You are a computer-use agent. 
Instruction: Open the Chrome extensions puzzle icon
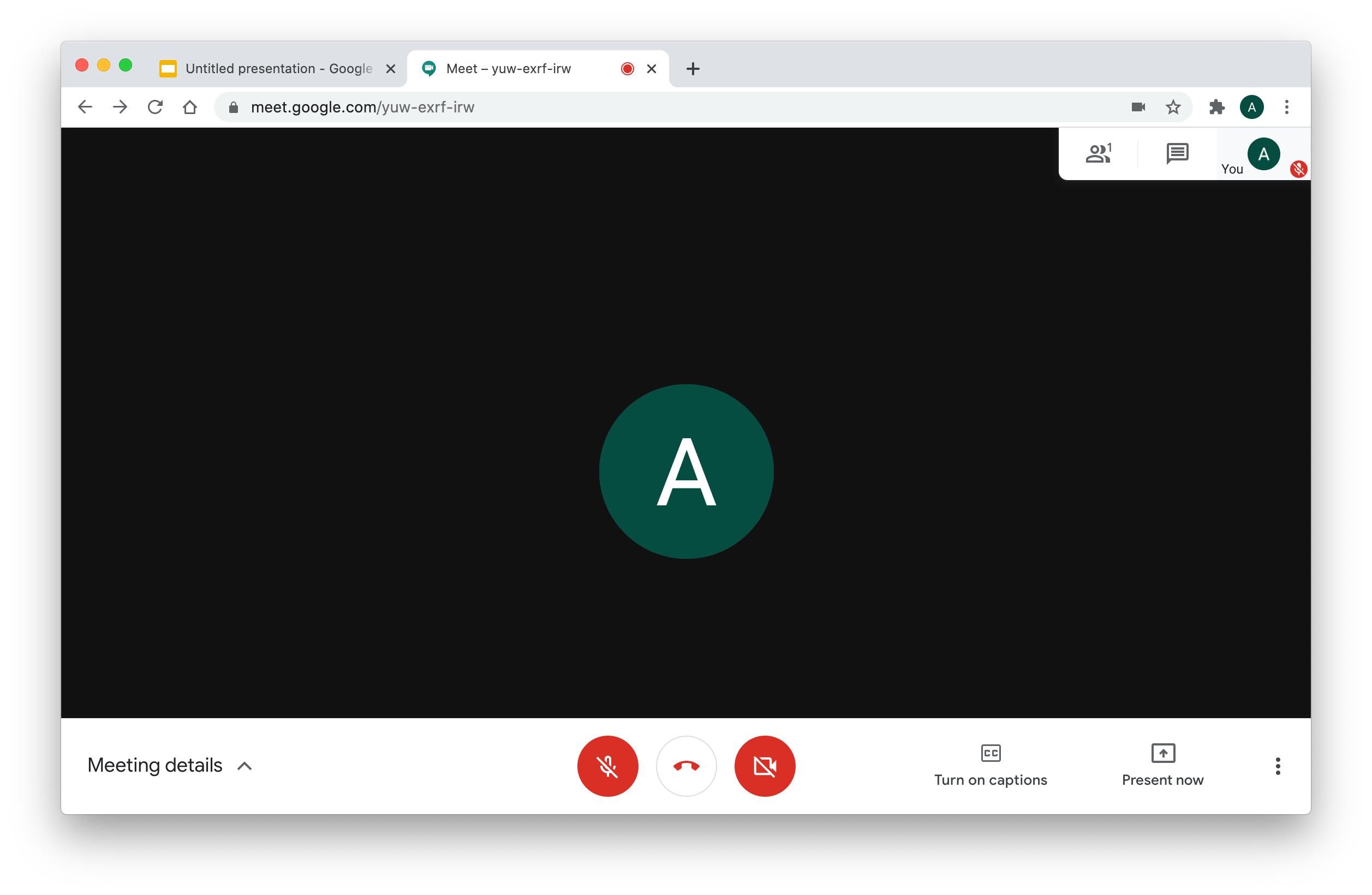(x=1216, y=107)
